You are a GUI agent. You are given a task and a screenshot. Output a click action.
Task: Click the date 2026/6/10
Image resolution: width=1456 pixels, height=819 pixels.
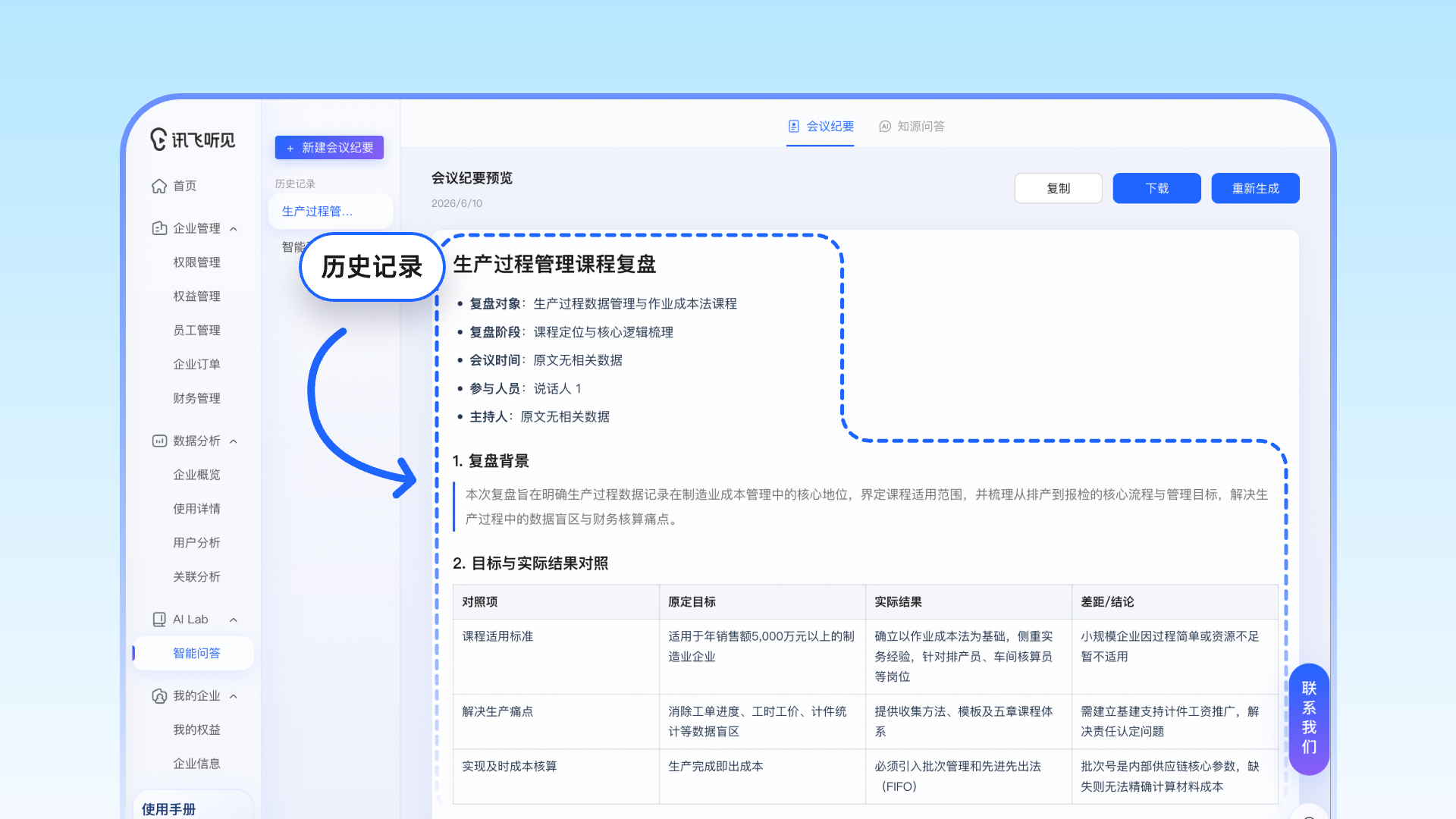pyautogui.click(x=457, y=203)
